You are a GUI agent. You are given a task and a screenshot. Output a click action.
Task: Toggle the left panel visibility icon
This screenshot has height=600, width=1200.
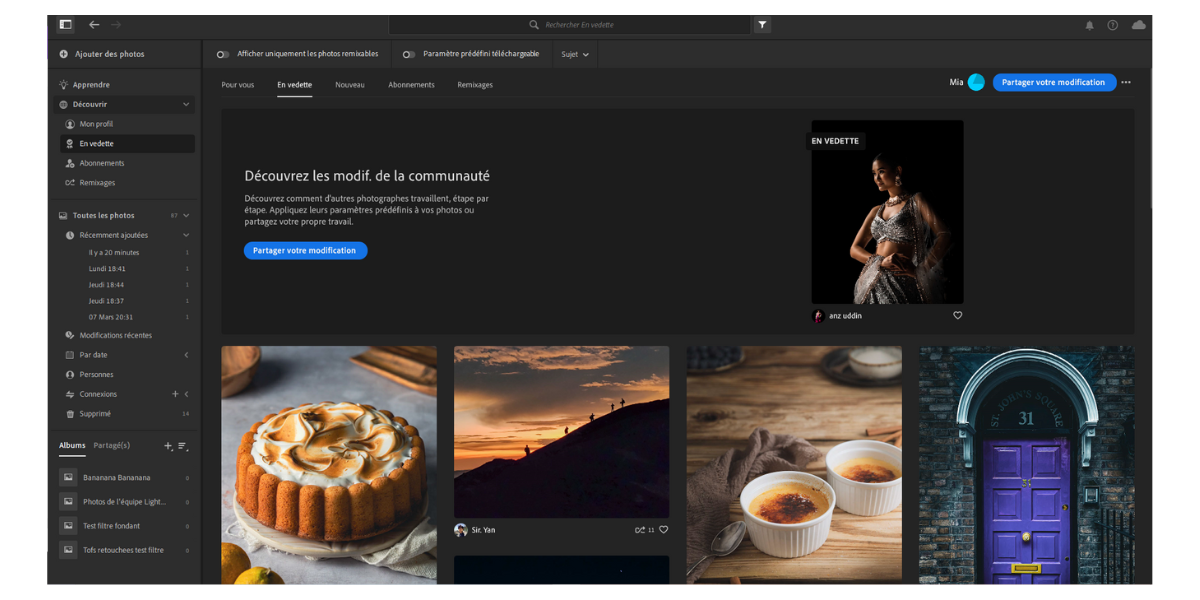[66, 25]
